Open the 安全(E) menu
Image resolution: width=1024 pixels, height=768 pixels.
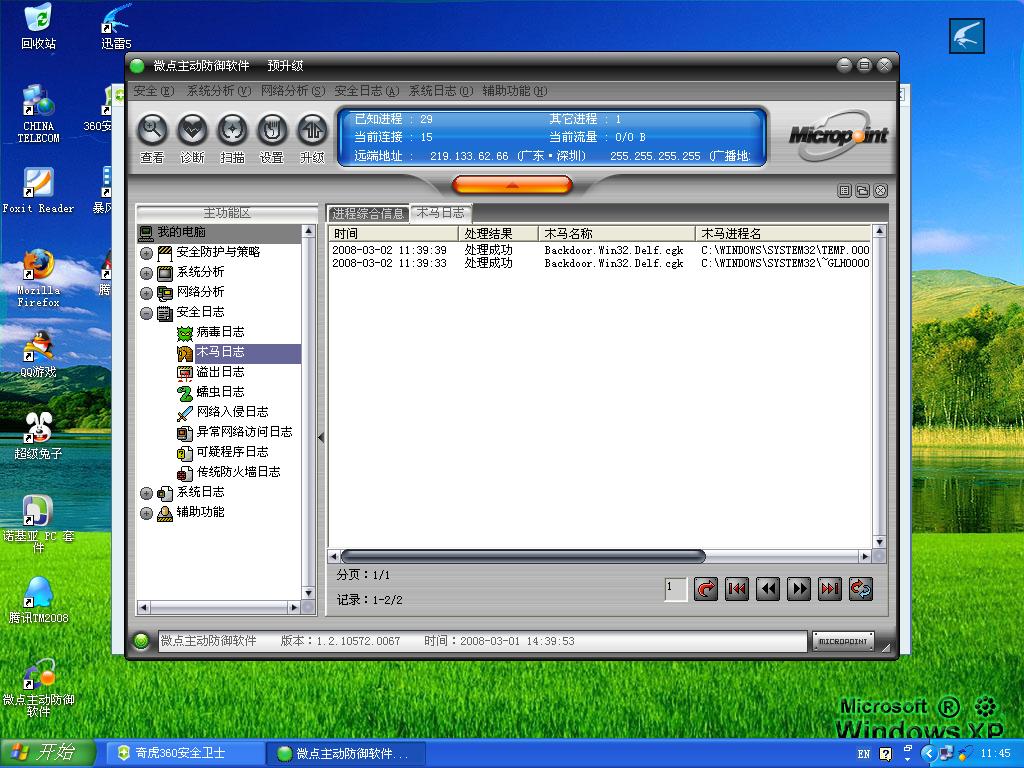153,91
